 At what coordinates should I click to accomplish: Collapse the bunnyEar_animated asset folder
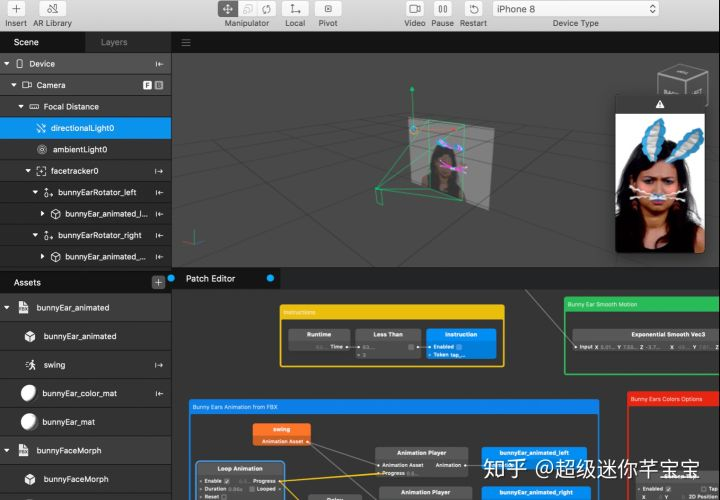point(7,308)
